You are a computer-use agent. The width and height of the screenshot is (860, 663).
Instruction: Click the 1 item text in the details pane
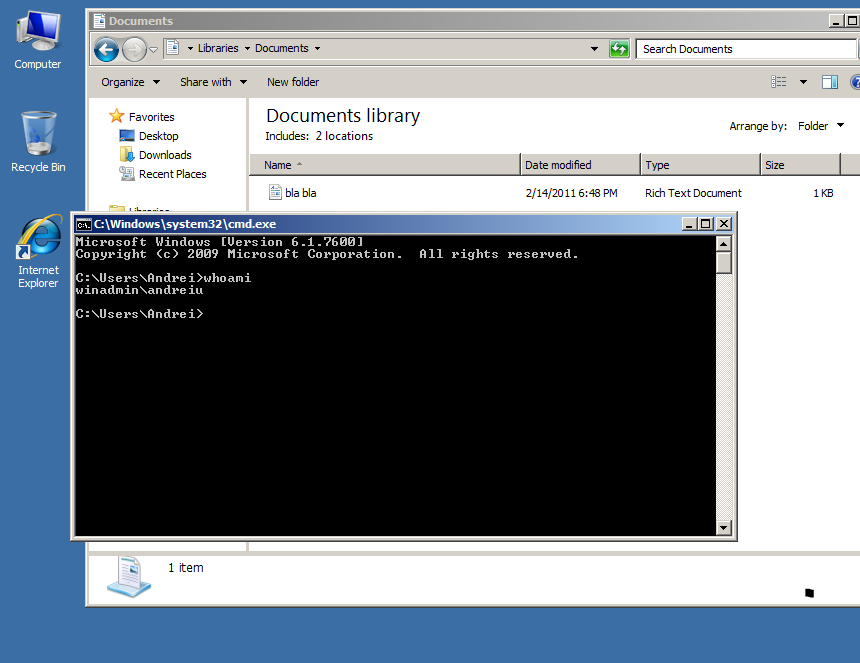pyautogui.click(x=185, y=568)
